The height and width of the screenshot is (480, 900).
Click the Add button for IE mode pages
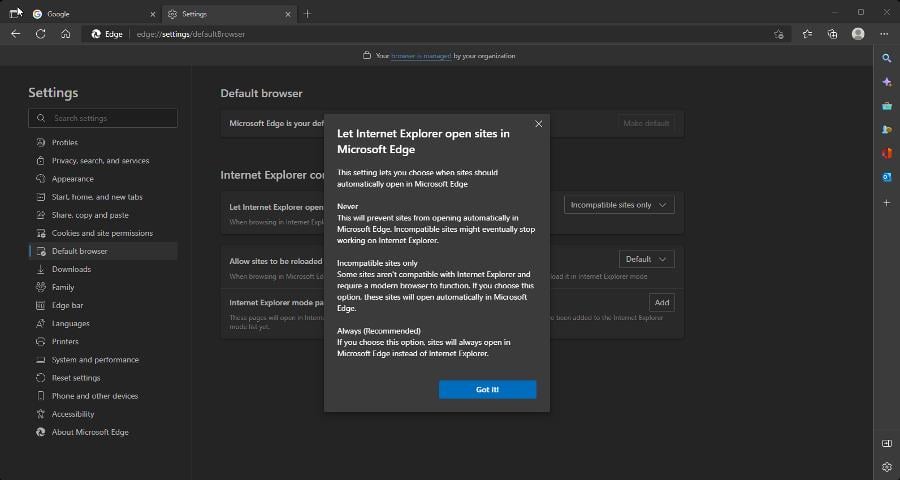[x=662, y=303]
